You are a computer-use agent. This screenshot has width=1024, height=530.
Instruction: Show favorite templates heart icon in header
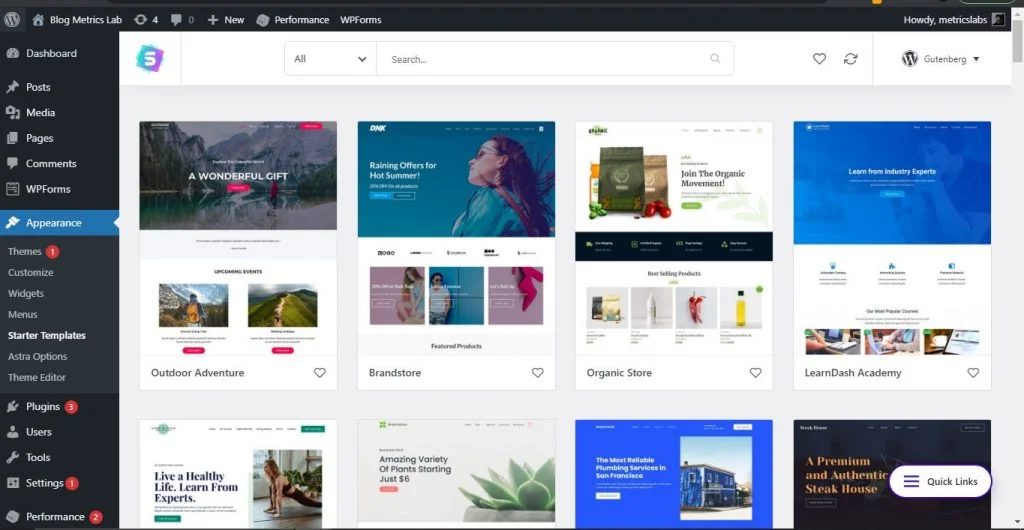coord(819,59)
